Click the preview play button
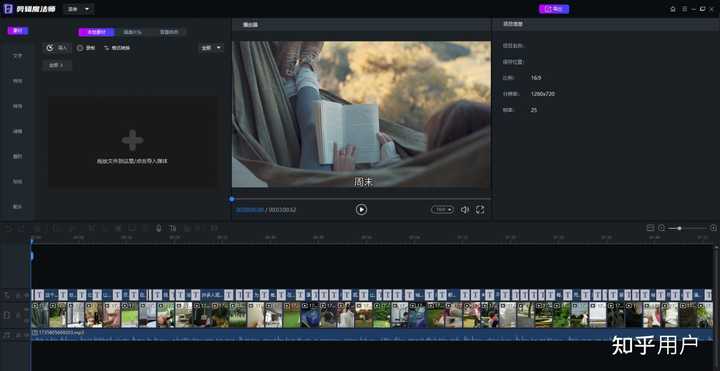Image resolution: width=720 pixels, height=371 pixels. click(361, 209)
